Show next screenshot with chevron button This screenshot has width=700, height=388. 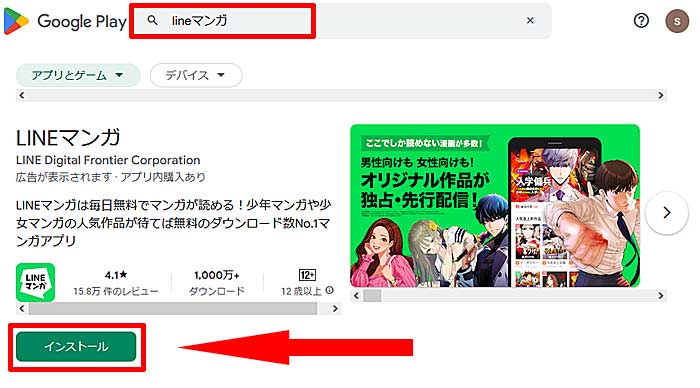667,213
